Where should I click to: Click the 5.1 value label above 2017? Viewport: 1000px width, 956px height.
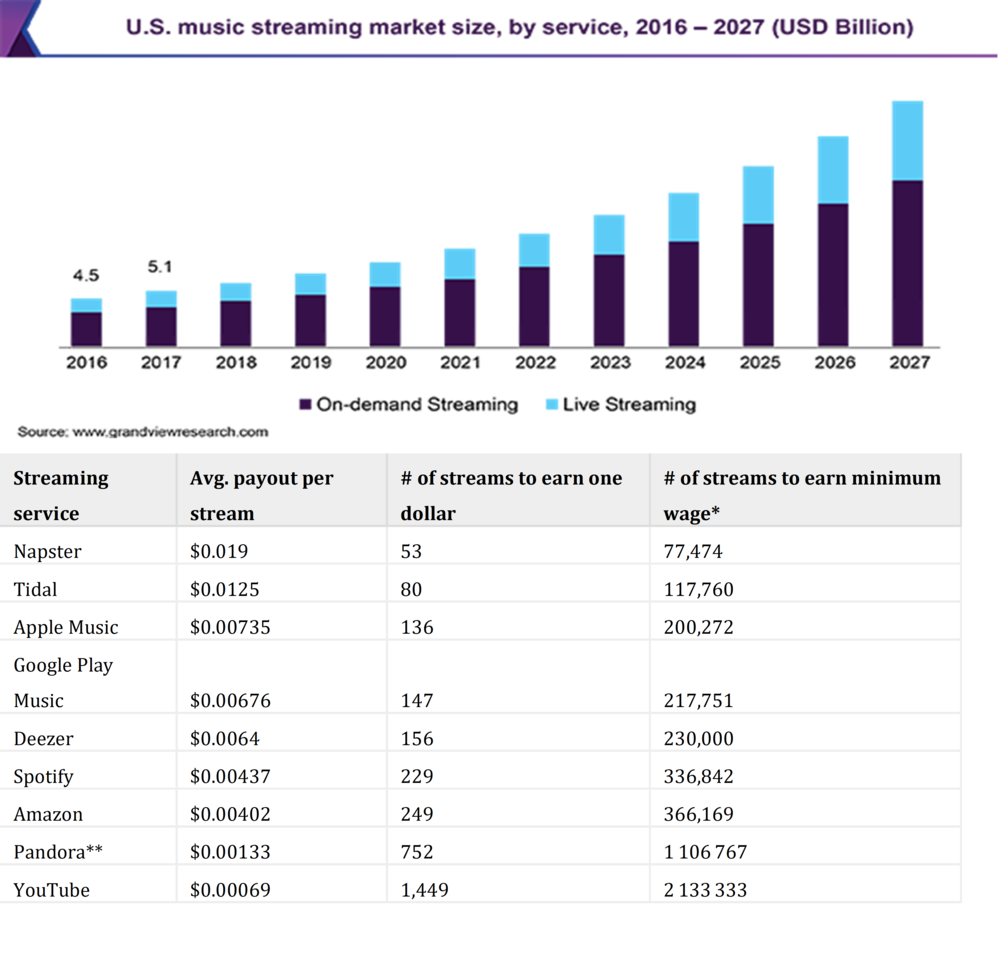pos(160,267)
